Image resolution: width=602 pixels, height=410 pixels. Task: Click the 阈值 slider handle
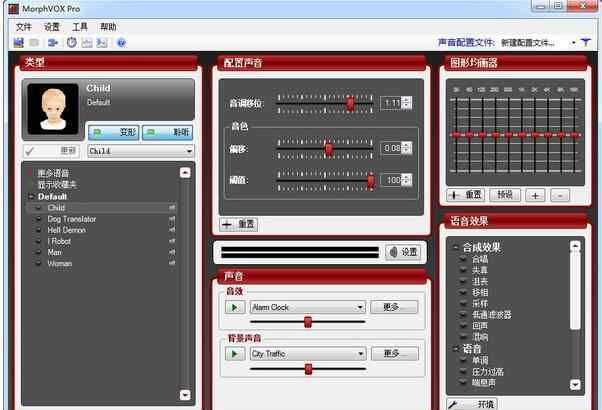pyautogui.click(x=371, y=180)
